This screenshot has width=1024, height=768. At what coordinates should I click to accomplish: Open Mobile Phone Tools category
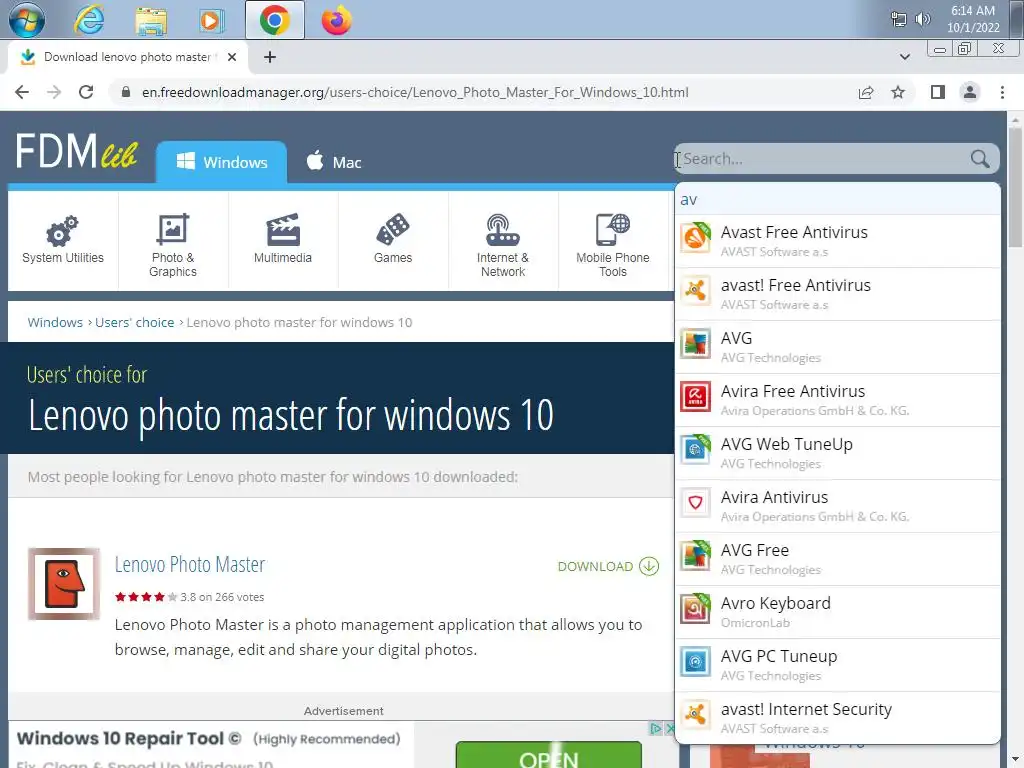[x=613, y=240]
